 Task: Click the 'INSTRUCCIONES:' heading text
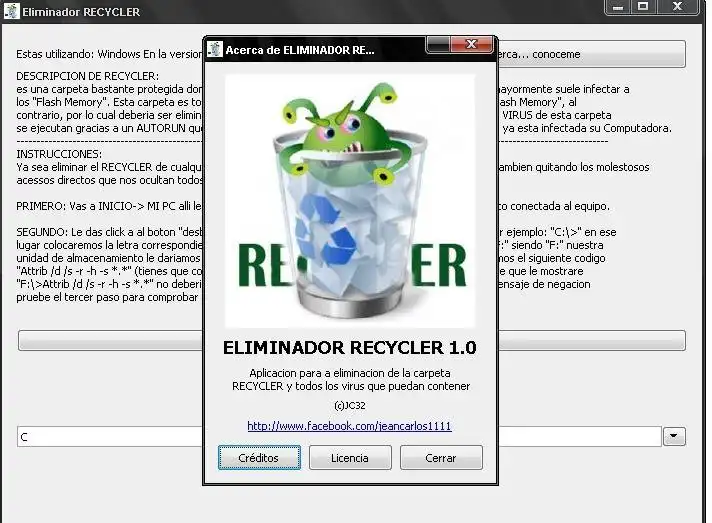[x=59, y=154]
